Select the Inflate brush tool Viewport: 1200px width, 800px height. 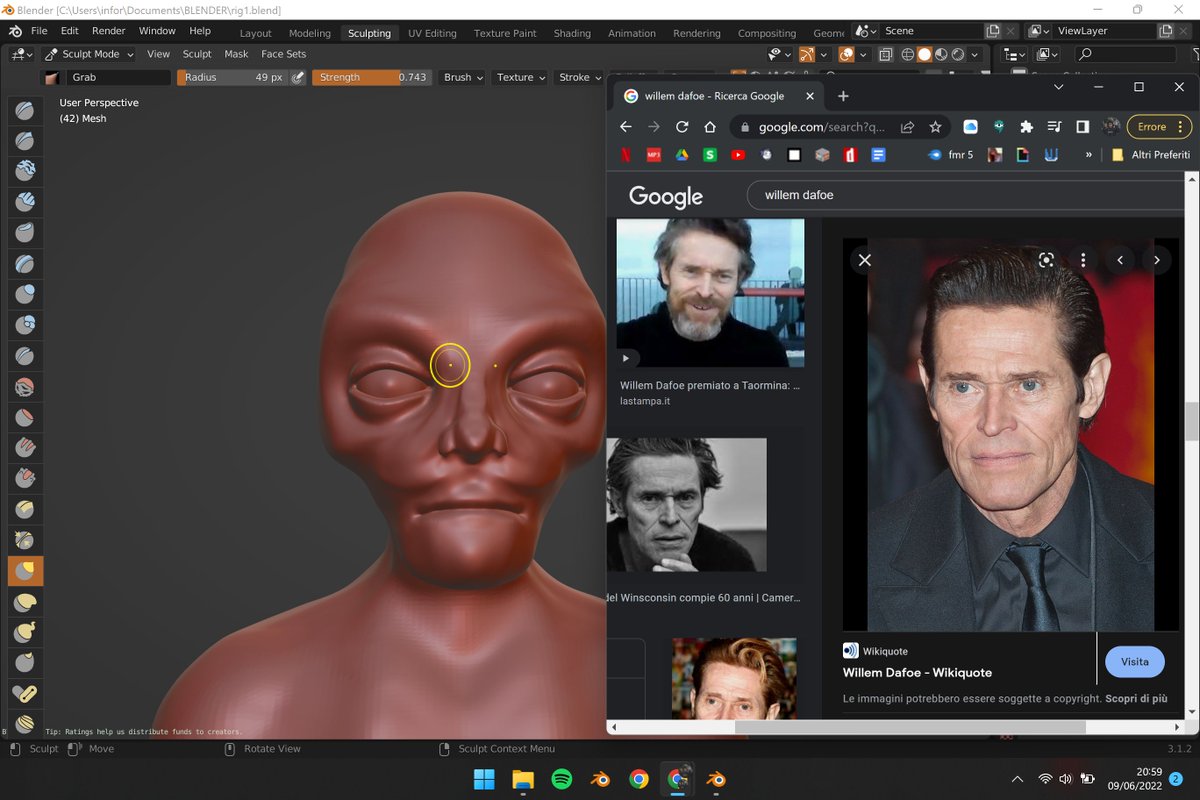(25, 294)
